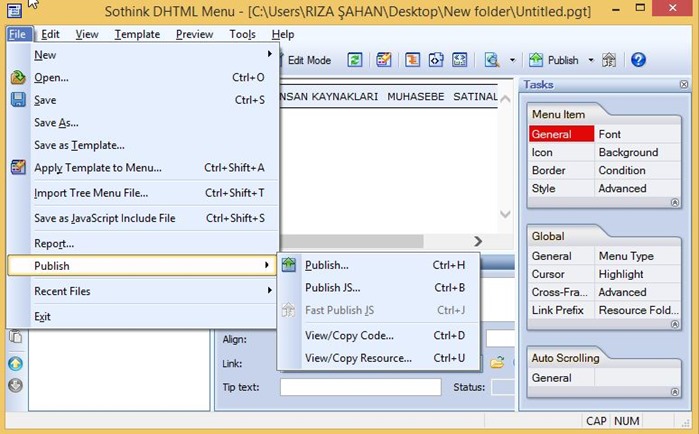
Task: Choose Open... from the File menu
Action: click(143, 77)
